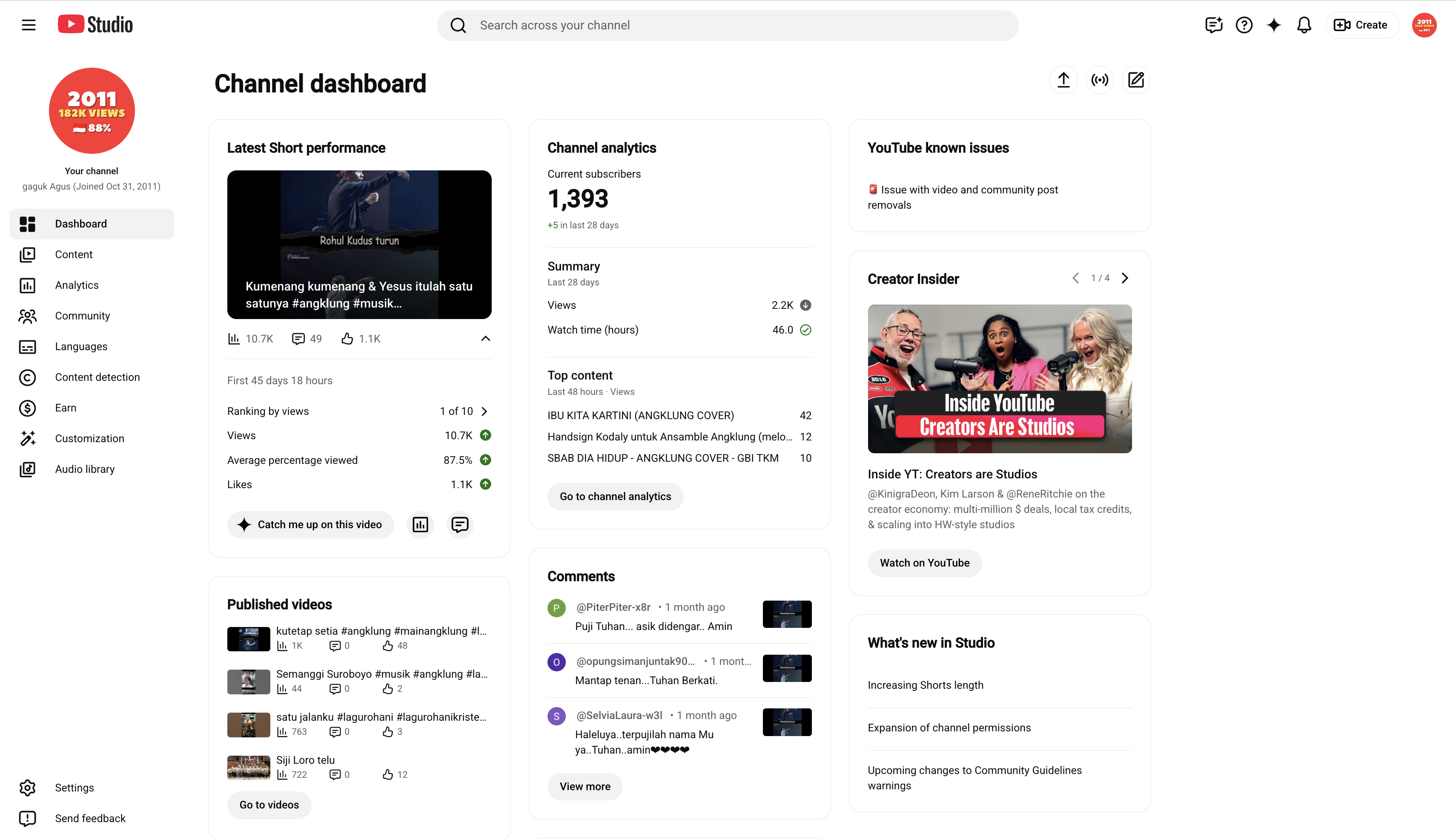
Task: Click the upload videos arrow icon
Action: pos(1063,80)
